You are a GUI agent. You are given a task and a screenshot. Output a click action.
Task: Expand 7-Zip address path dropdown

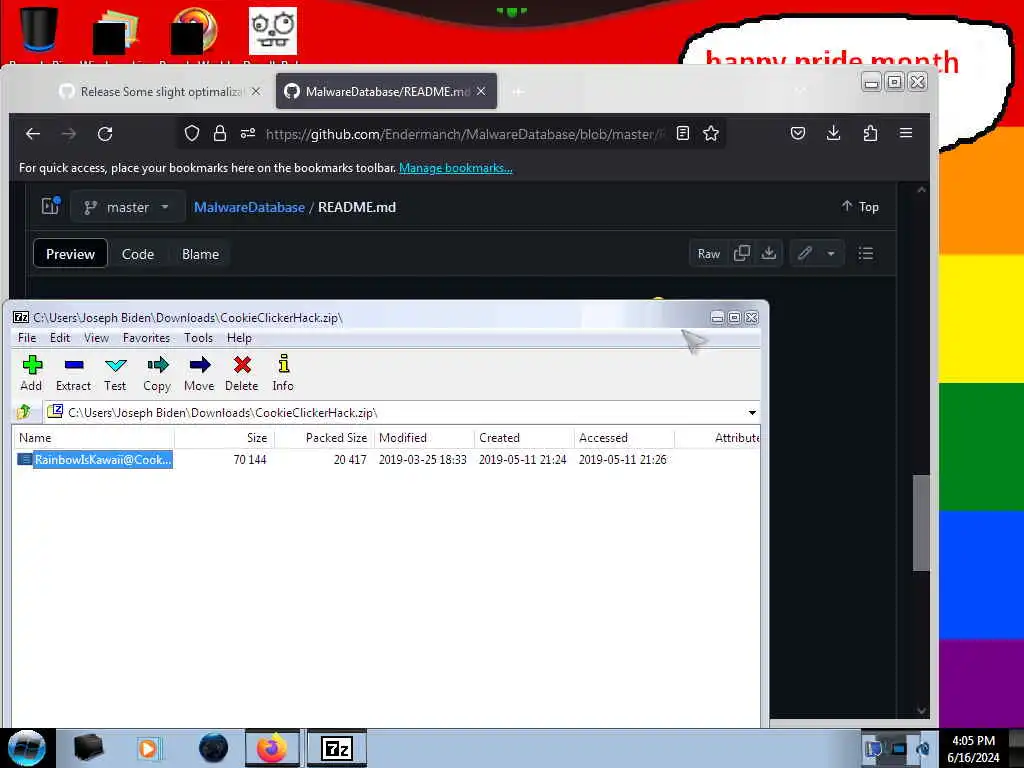coord(752,413)
